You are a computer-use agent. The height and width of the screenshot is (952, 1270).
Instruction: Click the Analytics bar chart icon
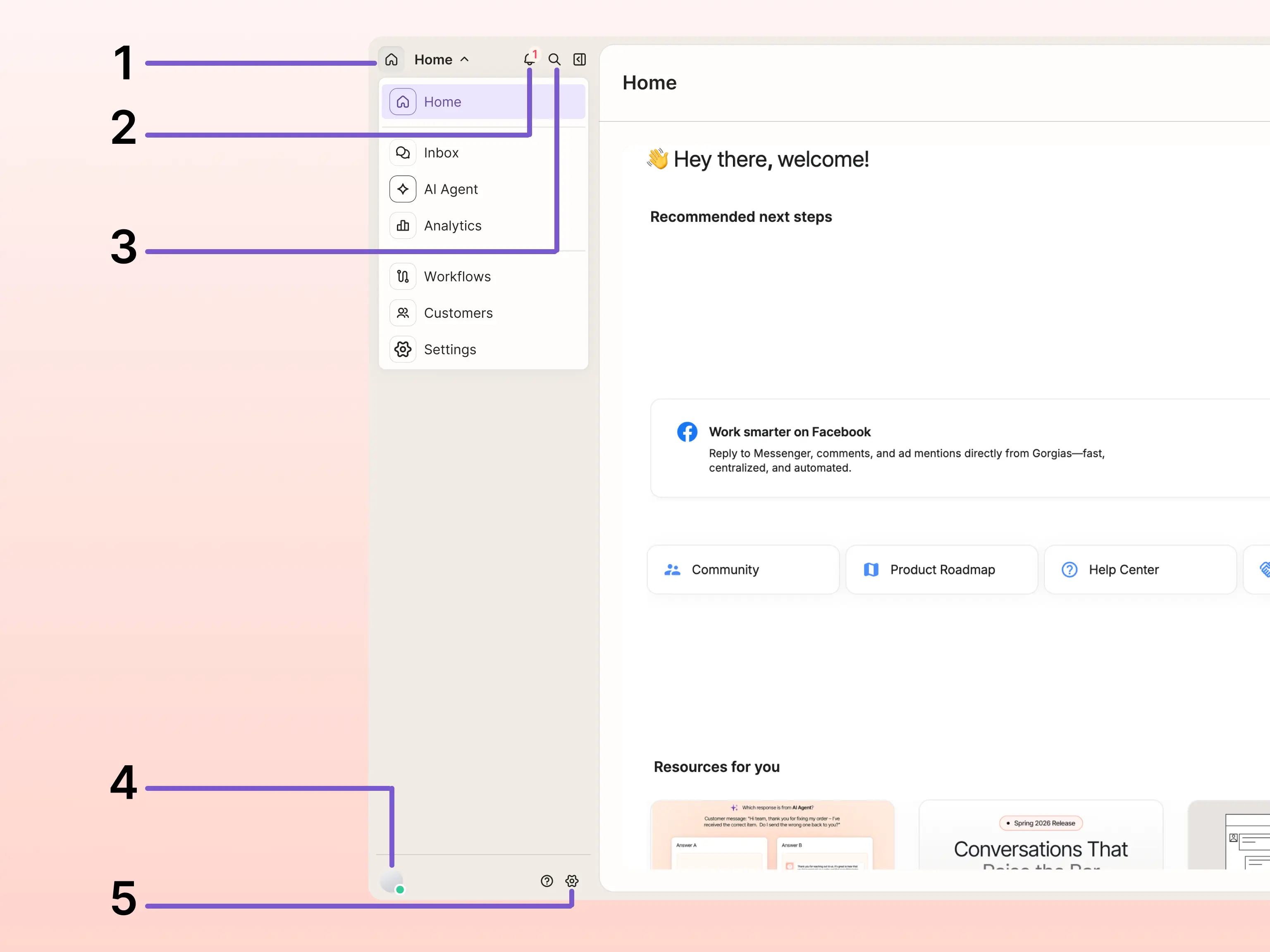403,226
